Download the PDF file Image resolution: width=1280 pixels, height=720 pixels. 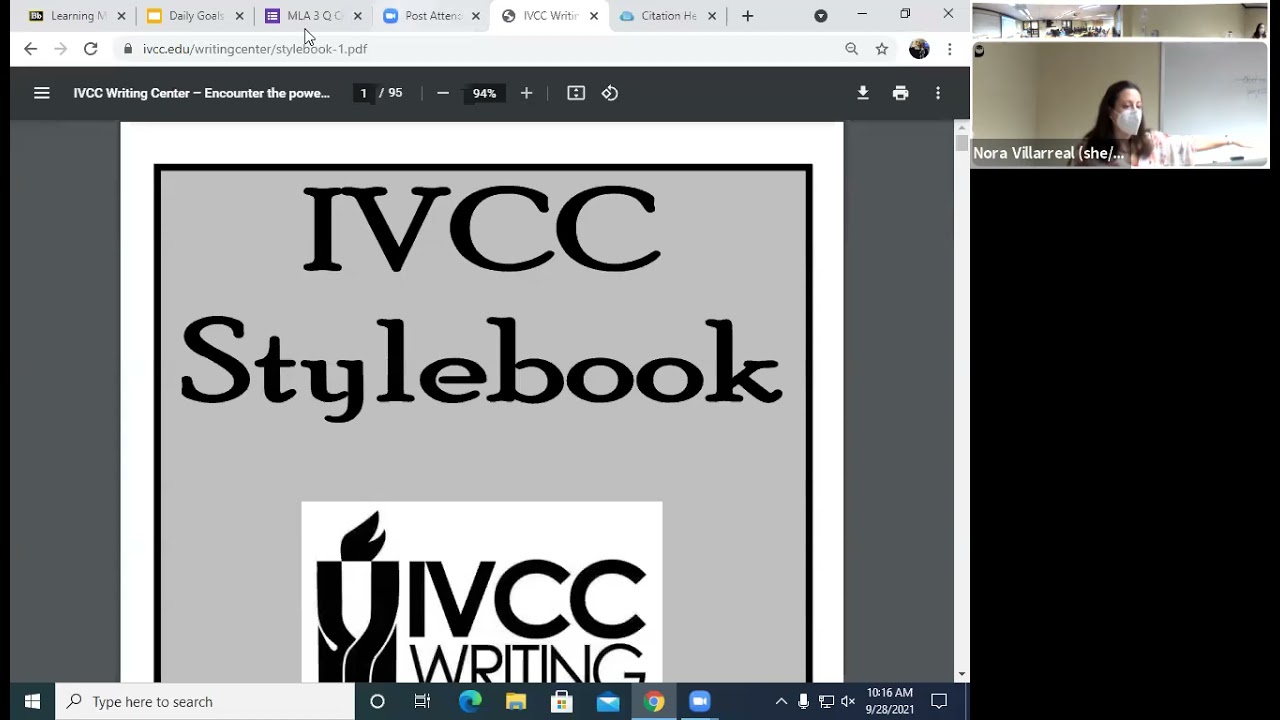(863, 93)
